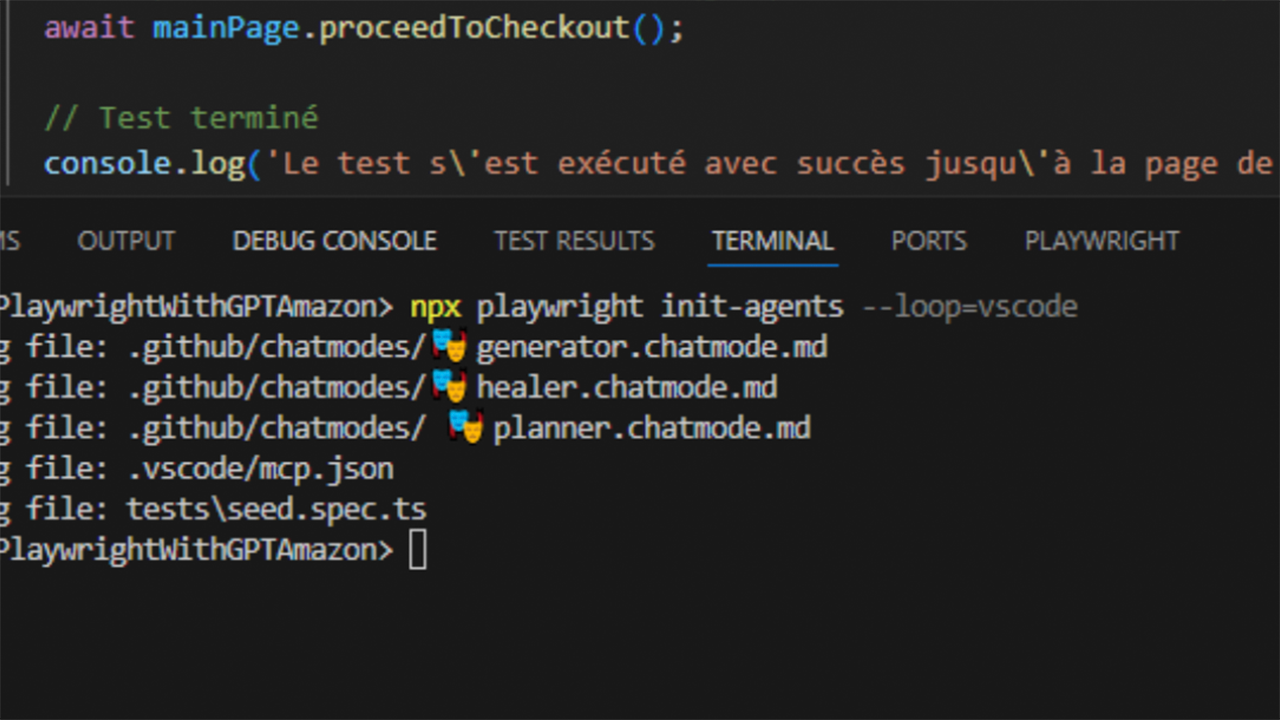Screen dimensions: 1280x720
Task: Open planner.chatmode.md file path in terminal
Action: pyautogui.click(x=651, y=428)
